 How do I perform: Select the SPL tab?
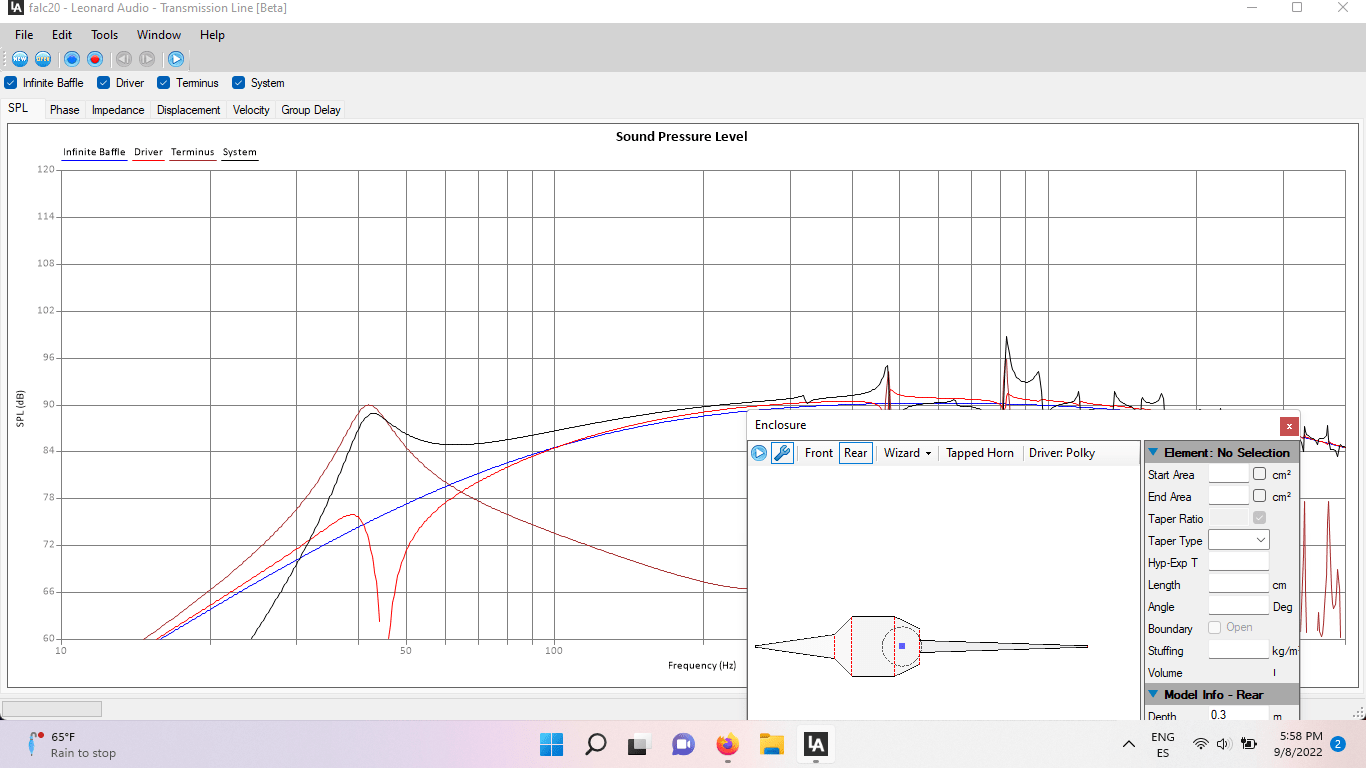click(18, 108)
